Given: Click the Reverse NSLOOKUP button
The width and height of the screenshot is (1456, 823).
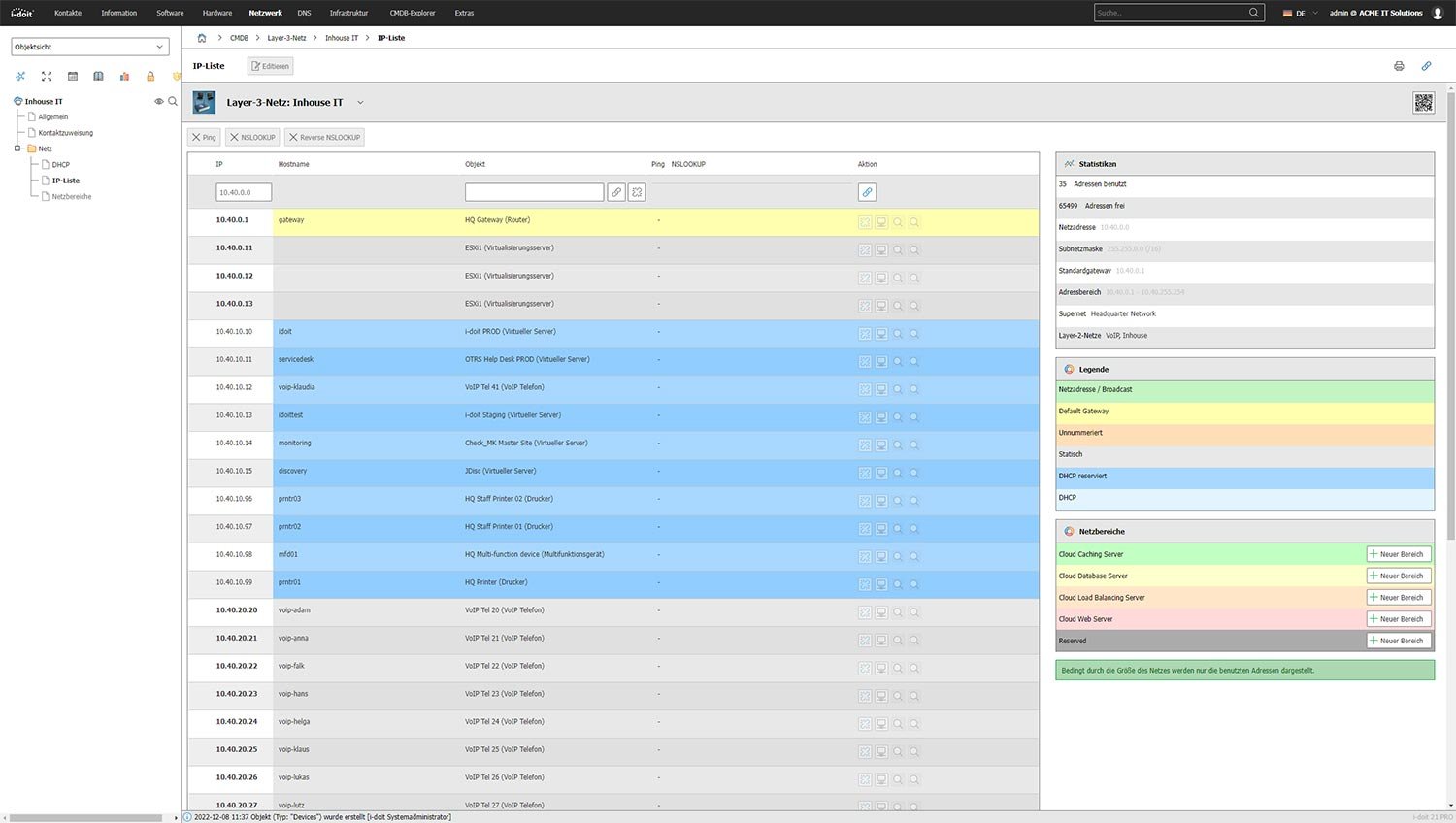Looking at the screenshot, I should coord(324,137).
